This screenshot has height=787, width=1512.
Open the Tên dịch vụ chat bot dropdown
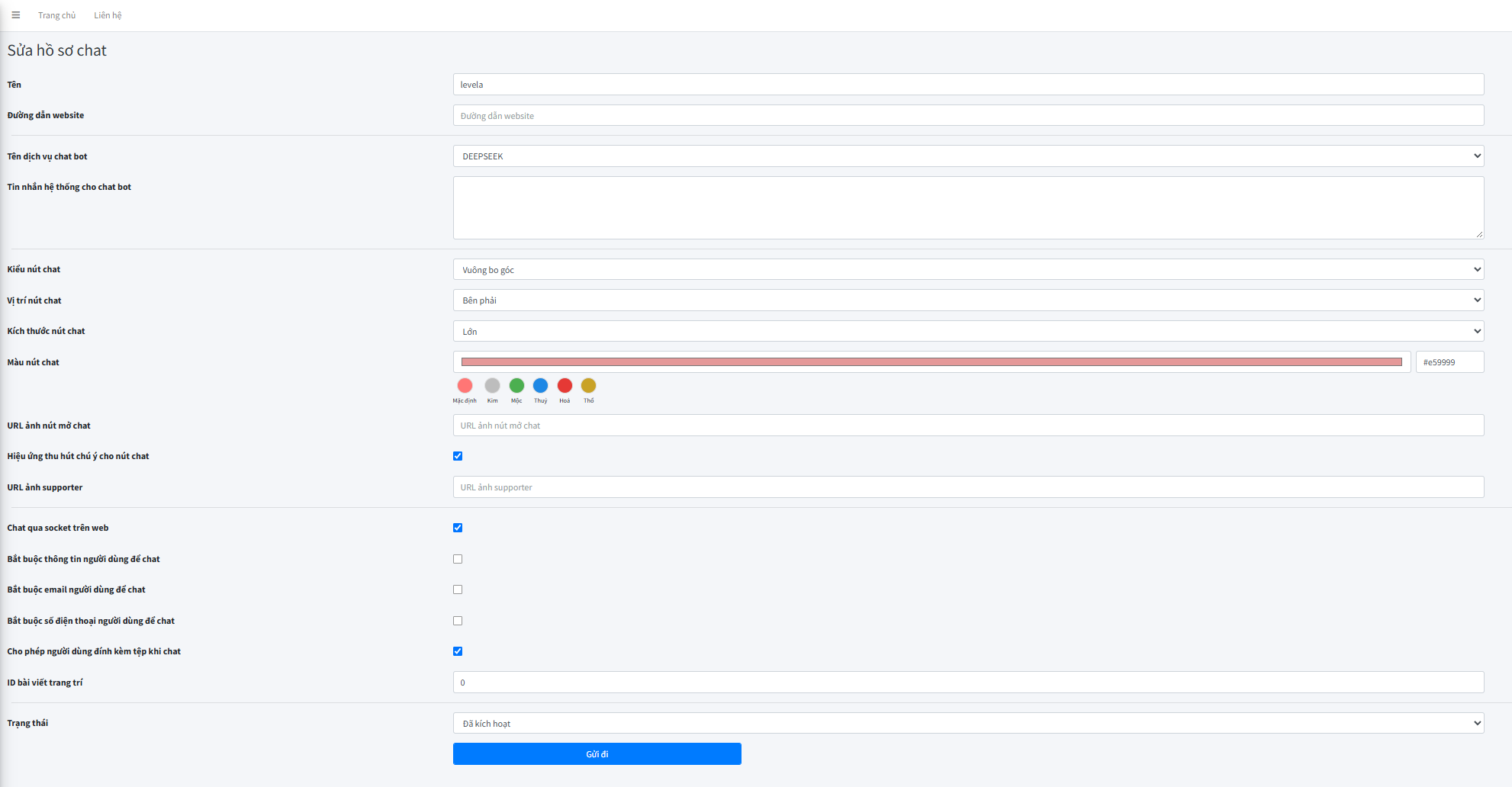click(968, 156)
